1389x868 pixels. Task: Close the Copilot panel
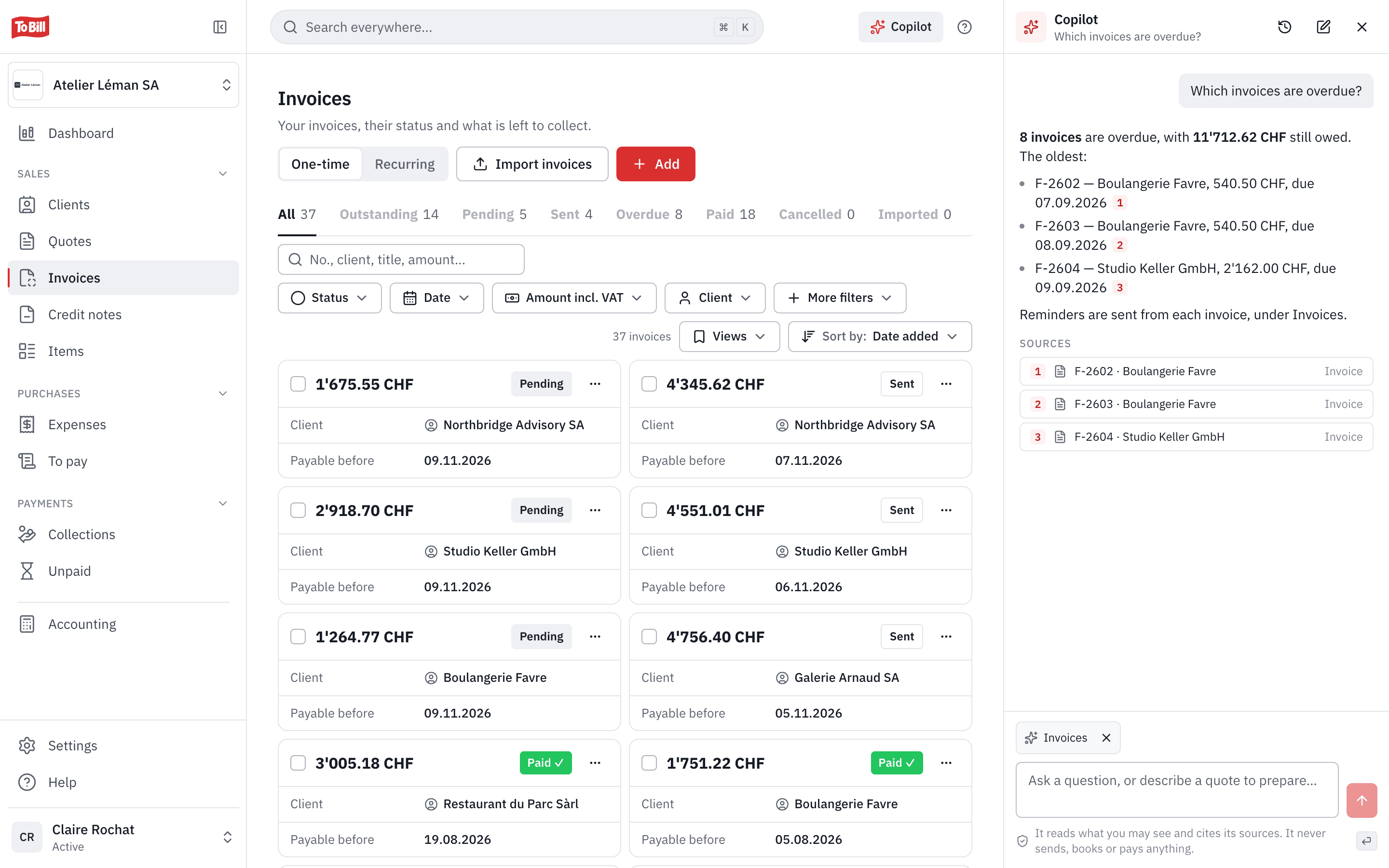1362,27
